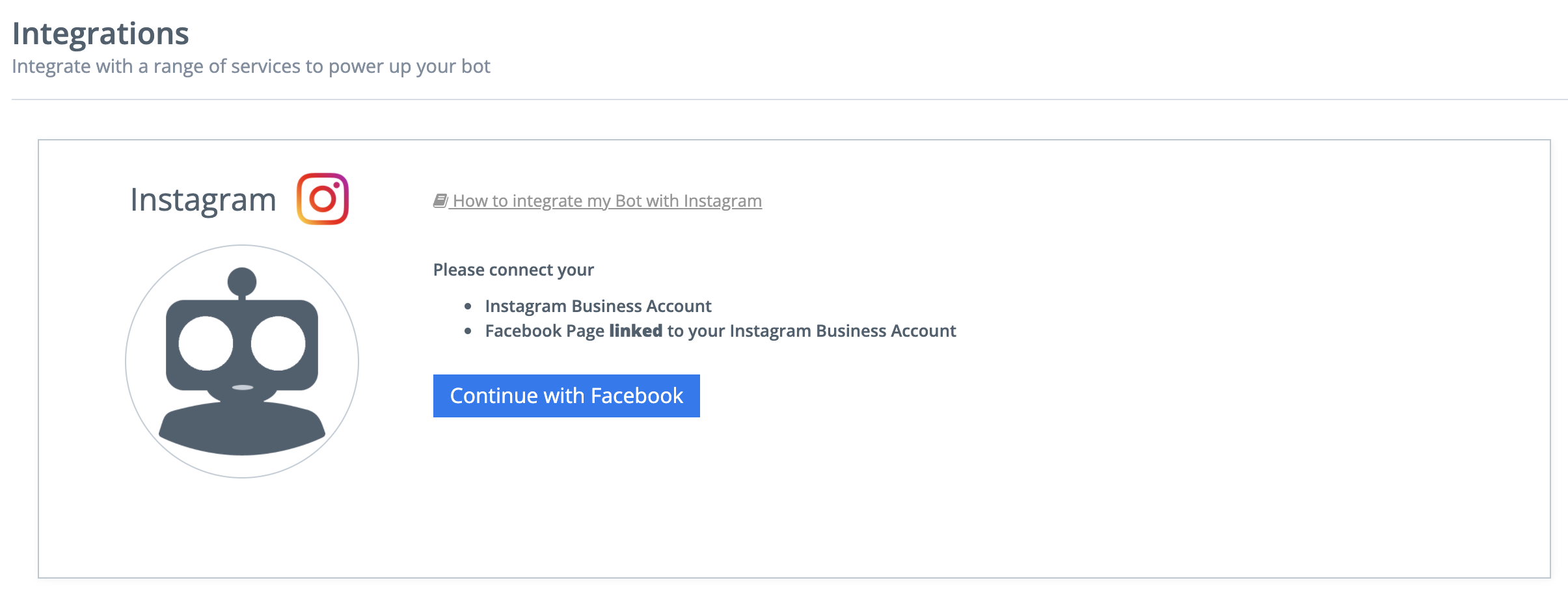
Task: Click the 'Instagram Business Account' bullet item
Action: click(598, 306)
